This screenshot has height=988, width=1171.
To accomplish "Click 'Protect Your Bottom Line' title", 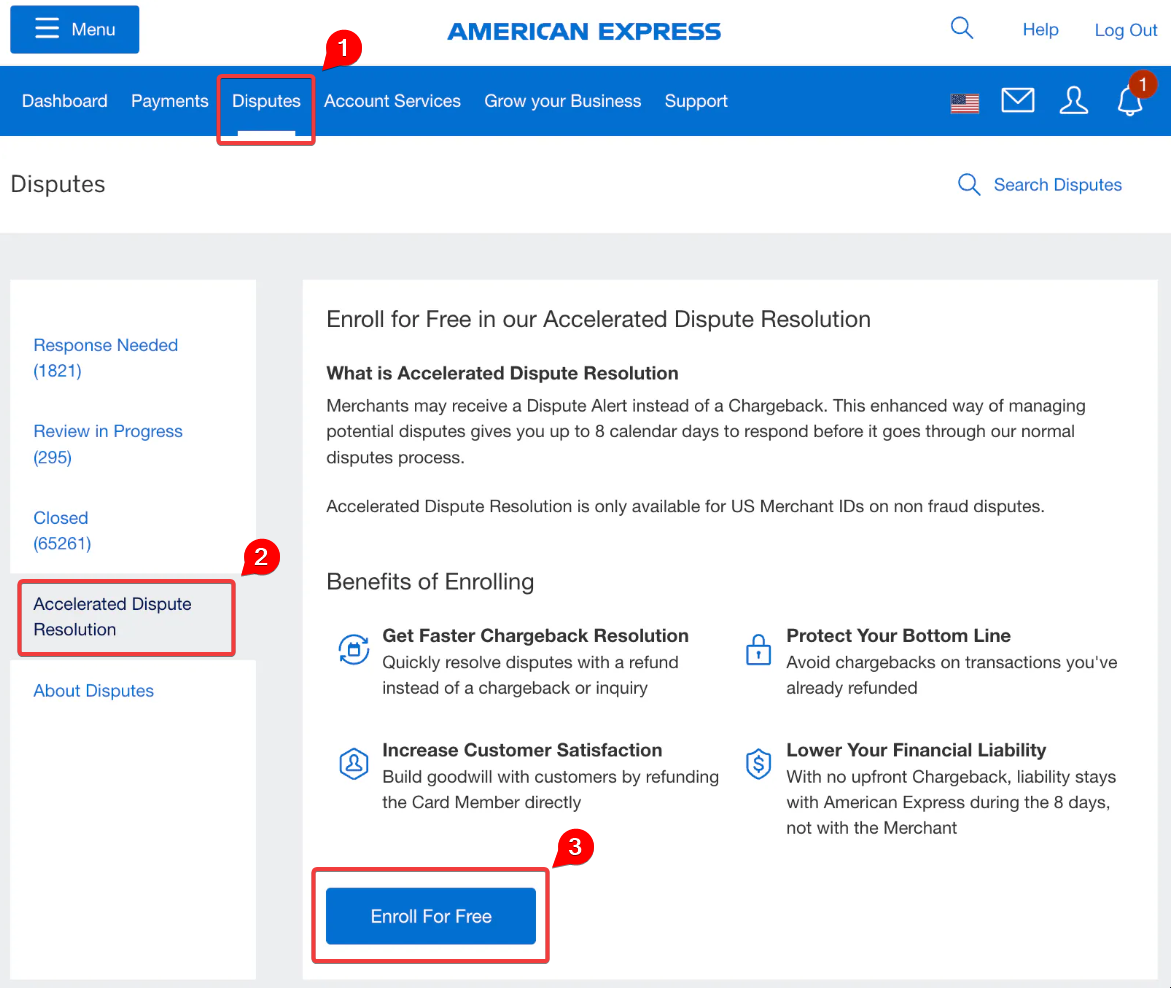I will coord(898,636).
